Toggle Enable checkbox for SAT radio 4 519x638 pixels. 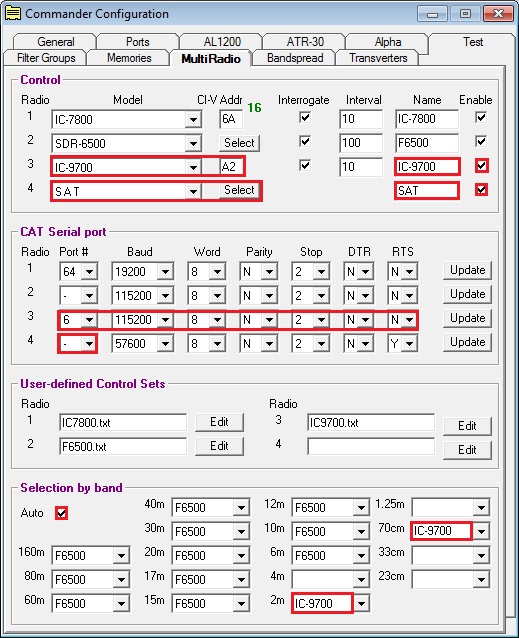pyautogui.click(x=482, y=190)
